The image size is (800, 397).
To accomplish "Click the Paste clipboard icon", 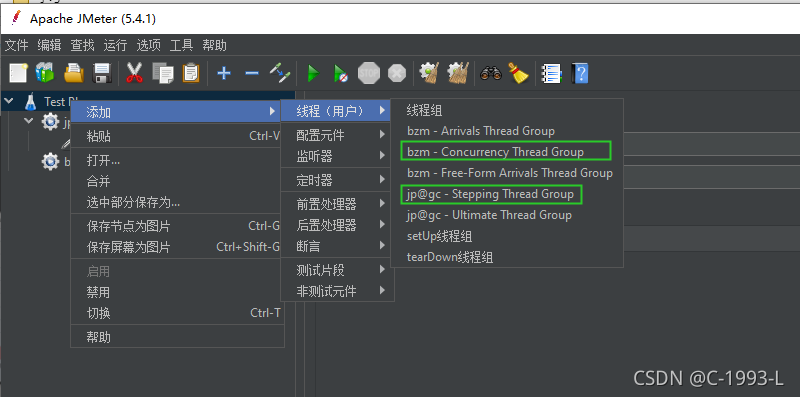I will pos(191,73).
